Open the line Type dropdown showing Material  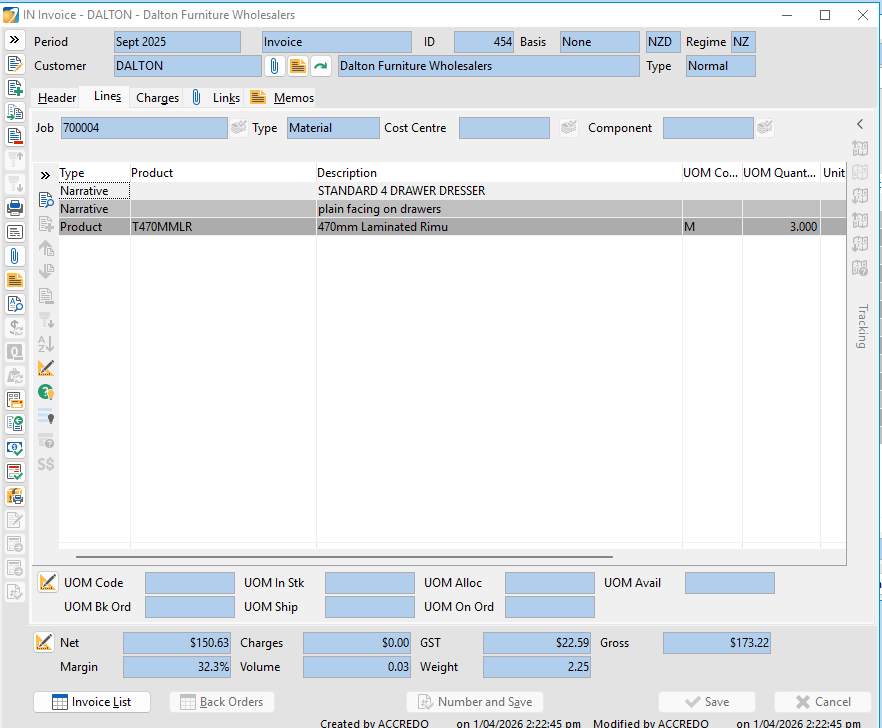pyautogui.click(x=333, y=128)
